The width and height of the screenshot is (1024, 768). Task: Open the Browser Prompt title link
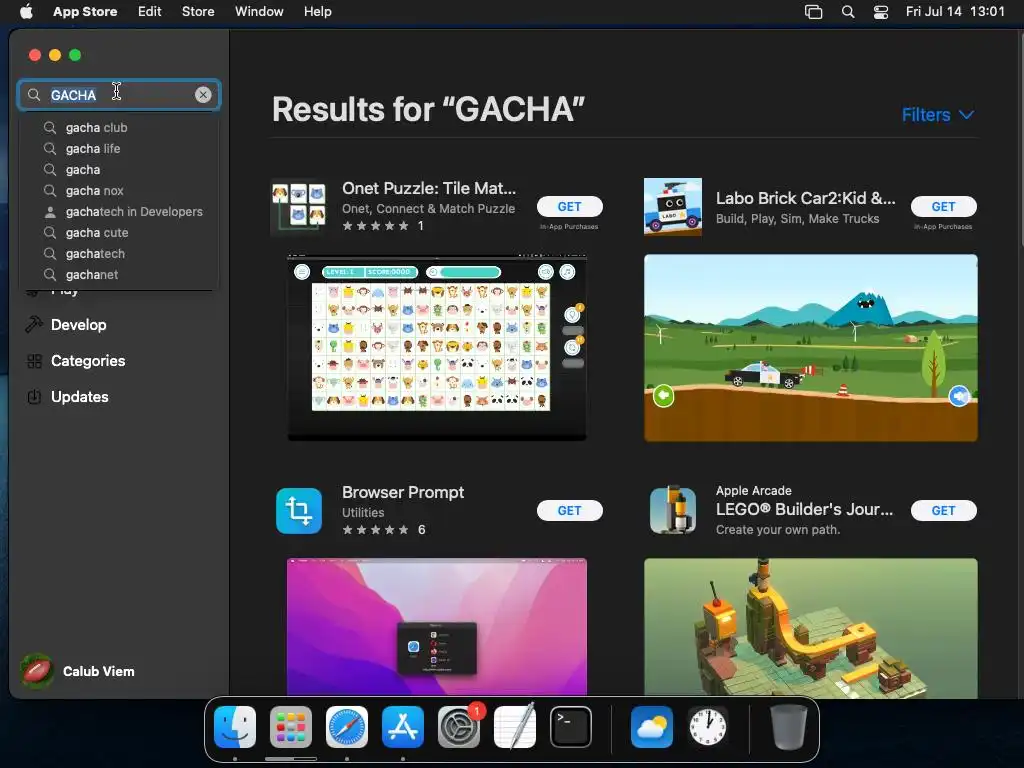pos(403,492)
